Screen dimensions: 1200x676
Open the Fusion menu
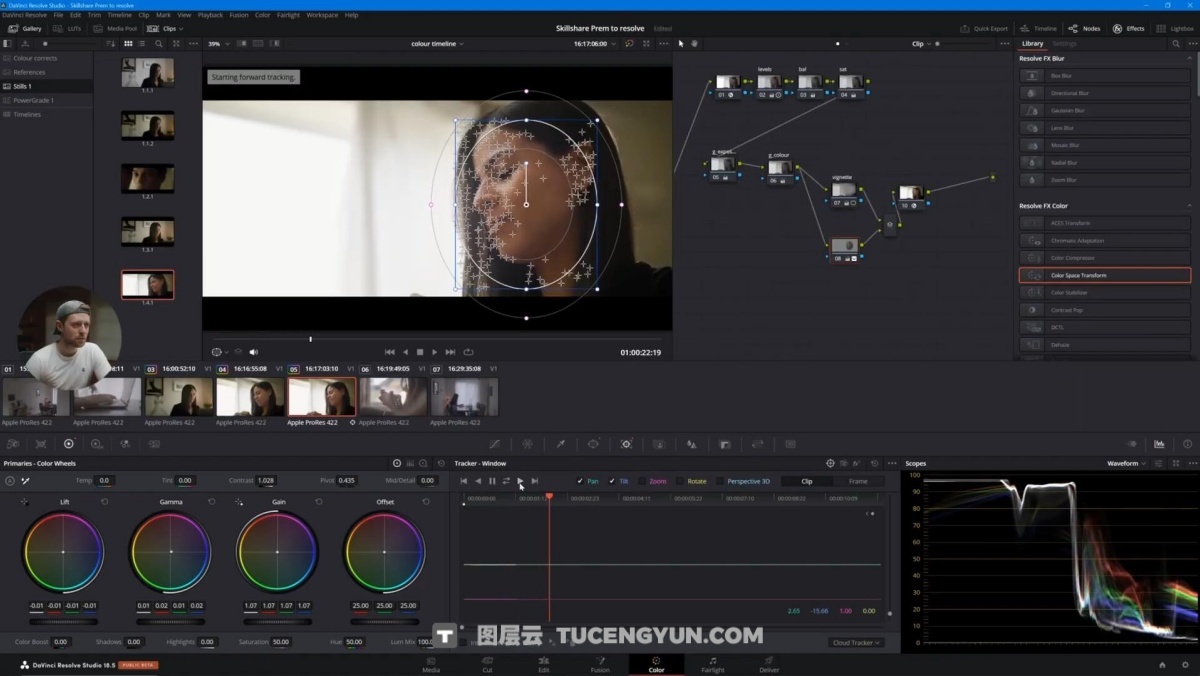(238, 15)
